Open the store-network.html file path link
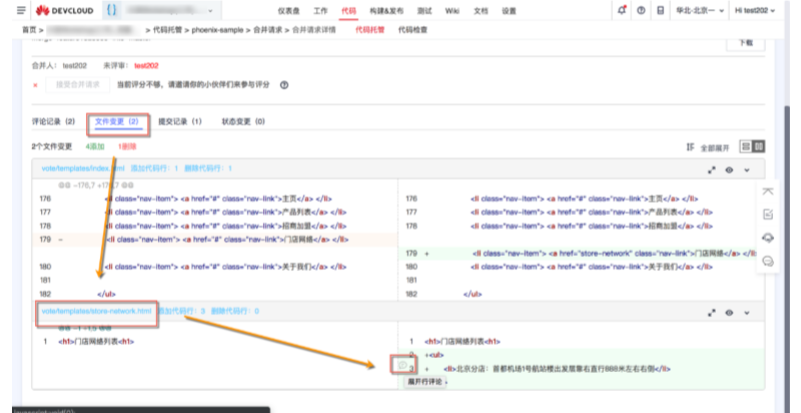Screen dimensions: 801x413 click(x=97, y=311)
